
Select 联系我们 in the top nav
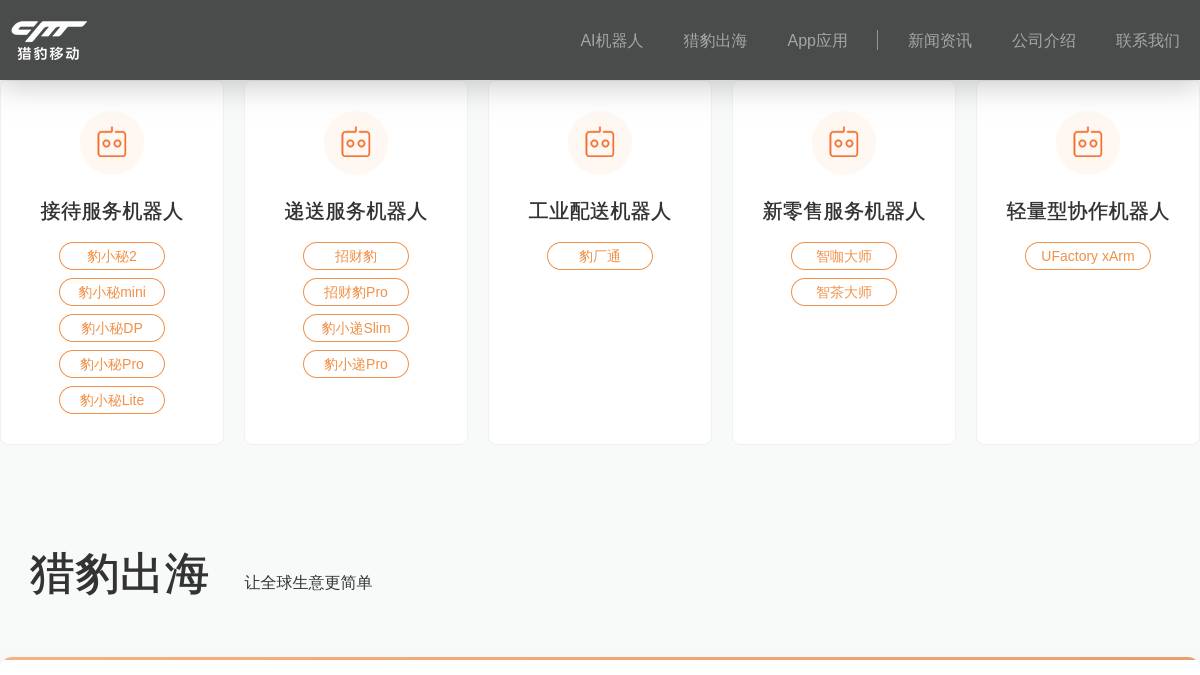(1148, 41)
